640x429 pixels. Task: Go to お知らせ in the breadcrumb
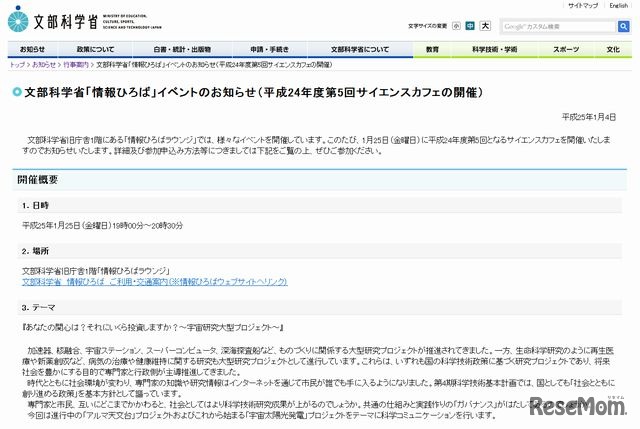click(x=44, y=65)
